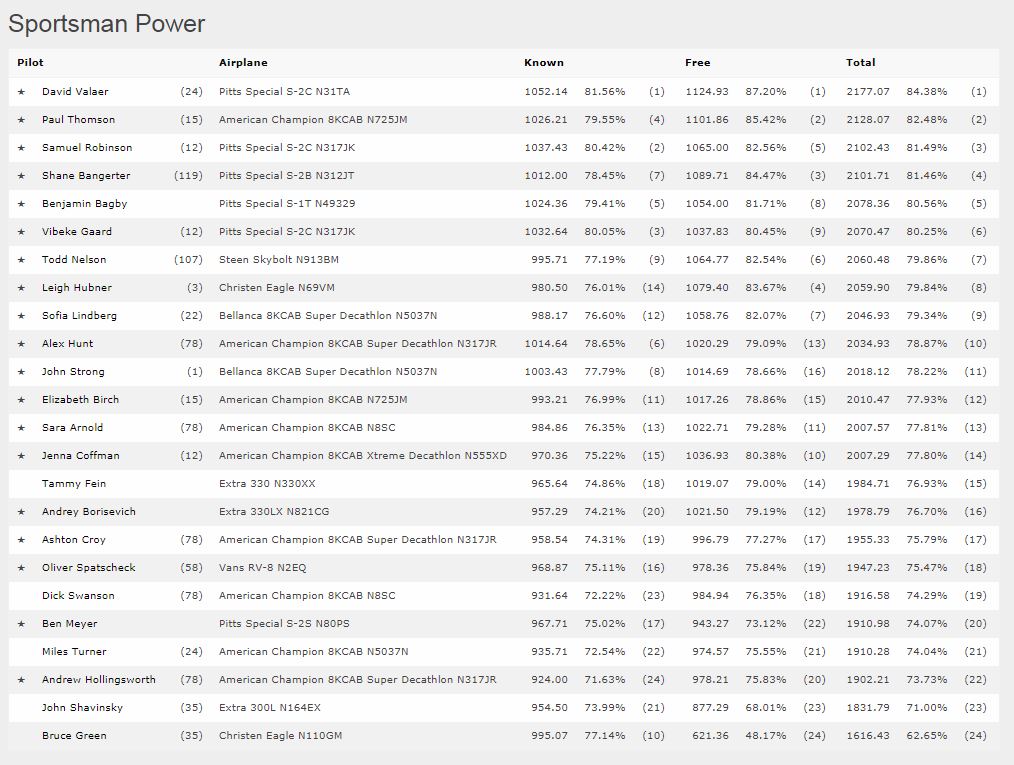Click the star icon beside Elizabeth Birch
The image size is (1014, 765).
(21, 400)
